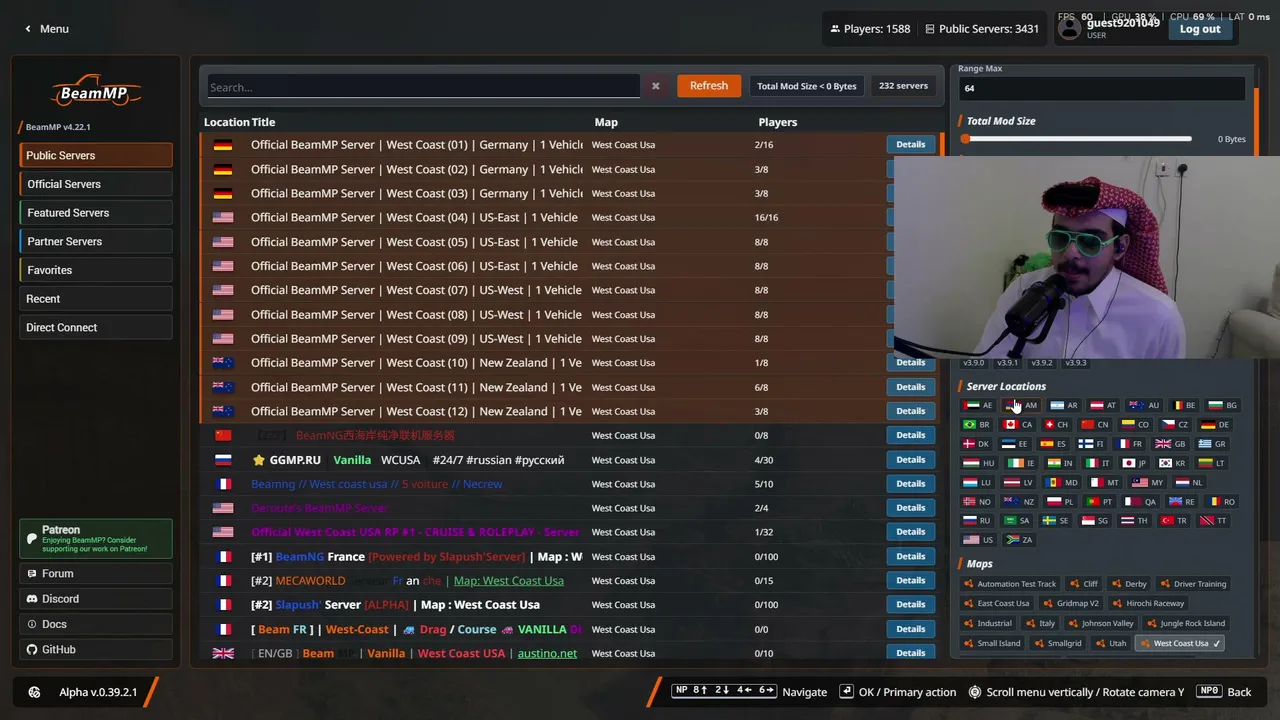1280x720 pixels.
Task: Toggle the ZA server location filter
Action: click(1020, 540)
